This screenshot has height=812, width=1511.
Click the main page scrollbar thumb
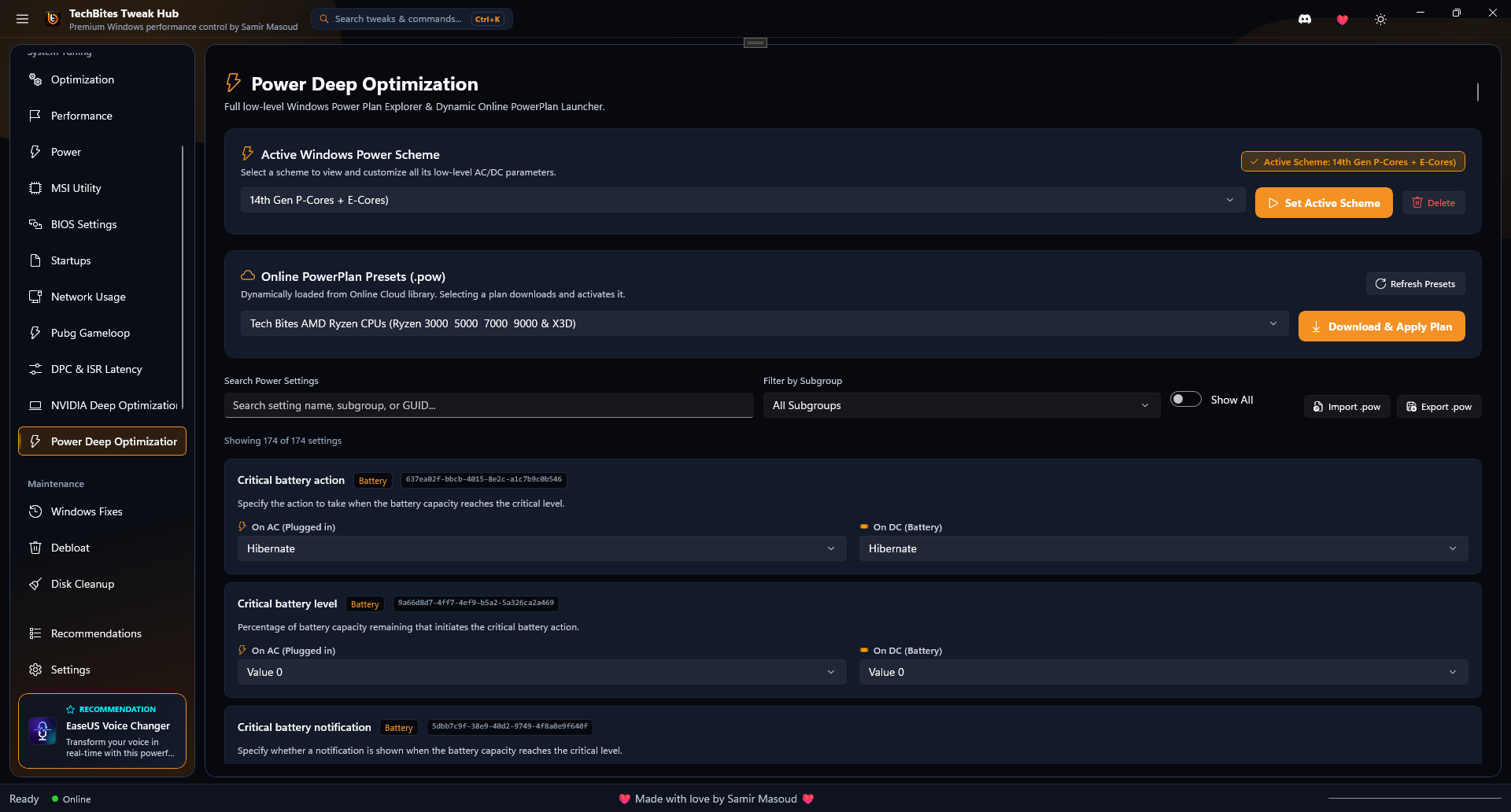[1478, 92]
